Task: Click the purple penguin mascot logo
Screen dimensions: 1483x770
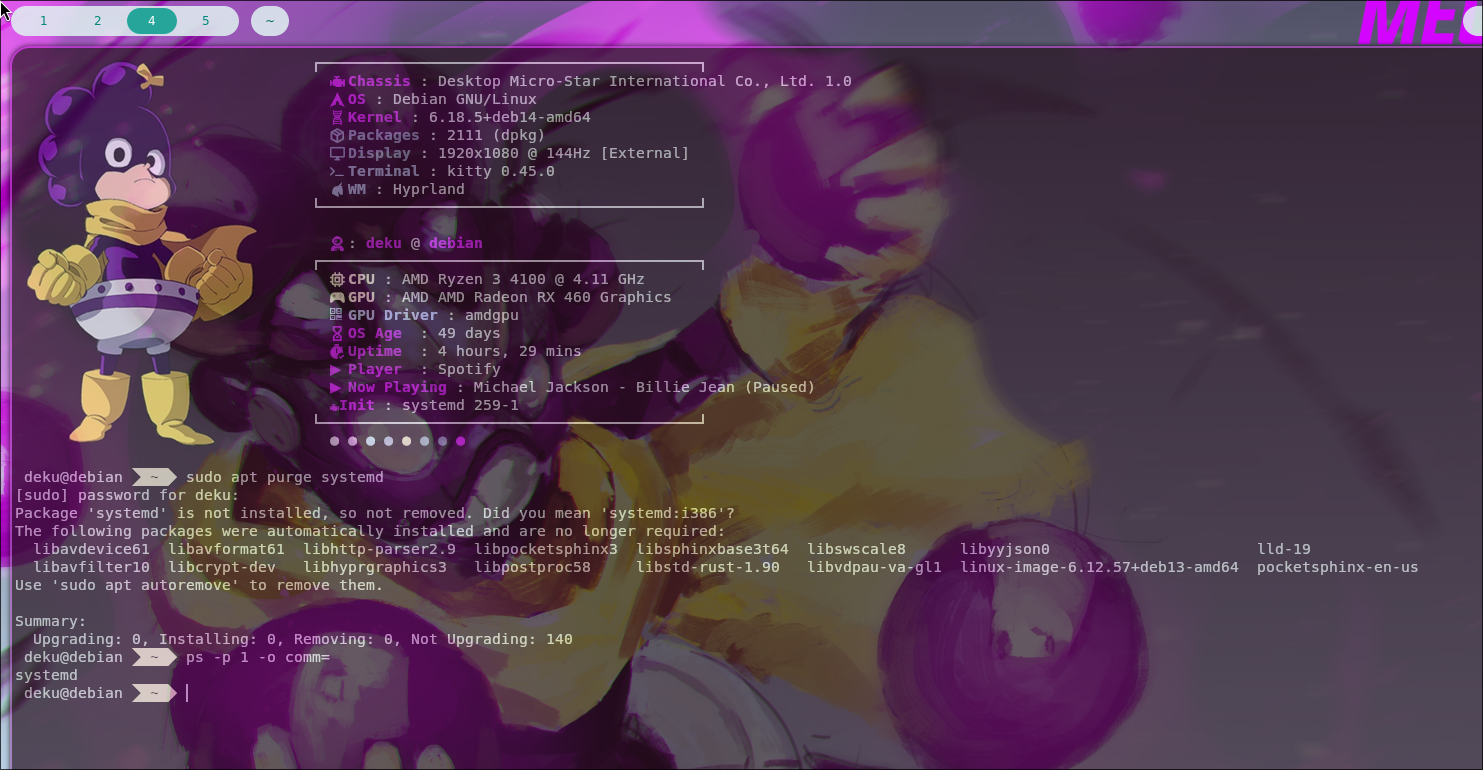Action: coord(141,255)
